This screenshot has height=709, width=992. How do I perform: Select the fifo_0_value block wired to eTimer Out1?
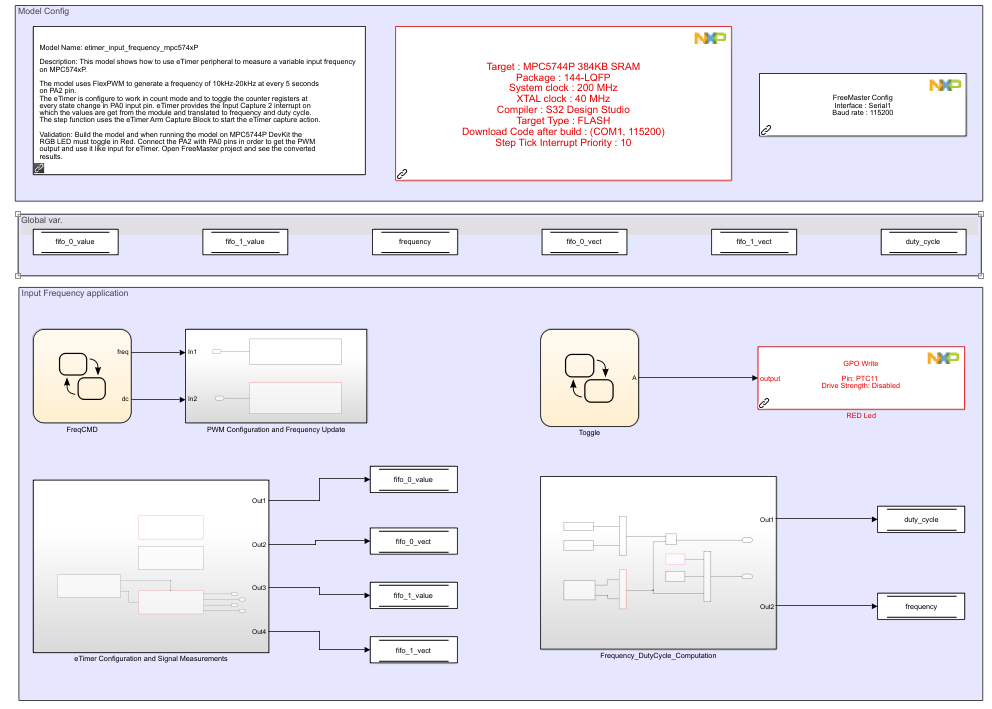414,479
